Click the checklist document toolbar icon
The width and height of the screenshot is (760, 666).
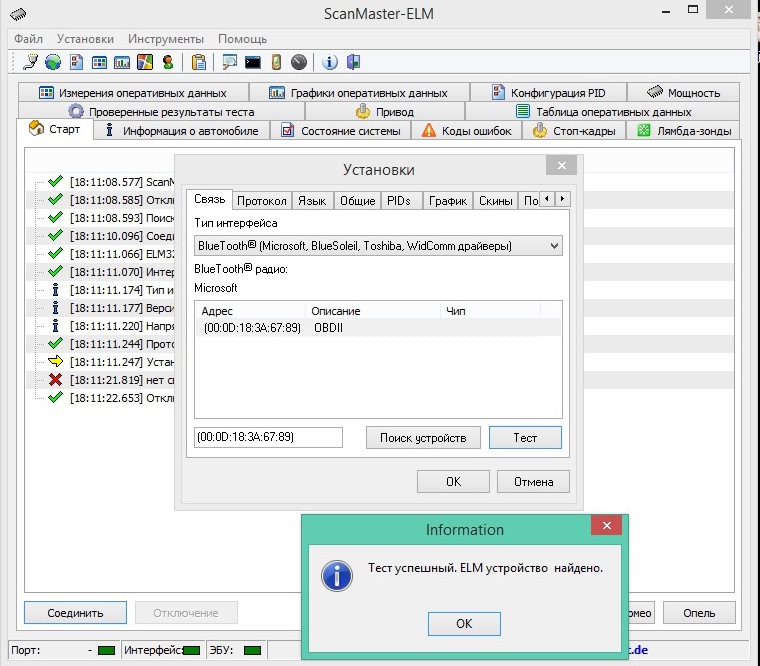click(x=76, y=62)
